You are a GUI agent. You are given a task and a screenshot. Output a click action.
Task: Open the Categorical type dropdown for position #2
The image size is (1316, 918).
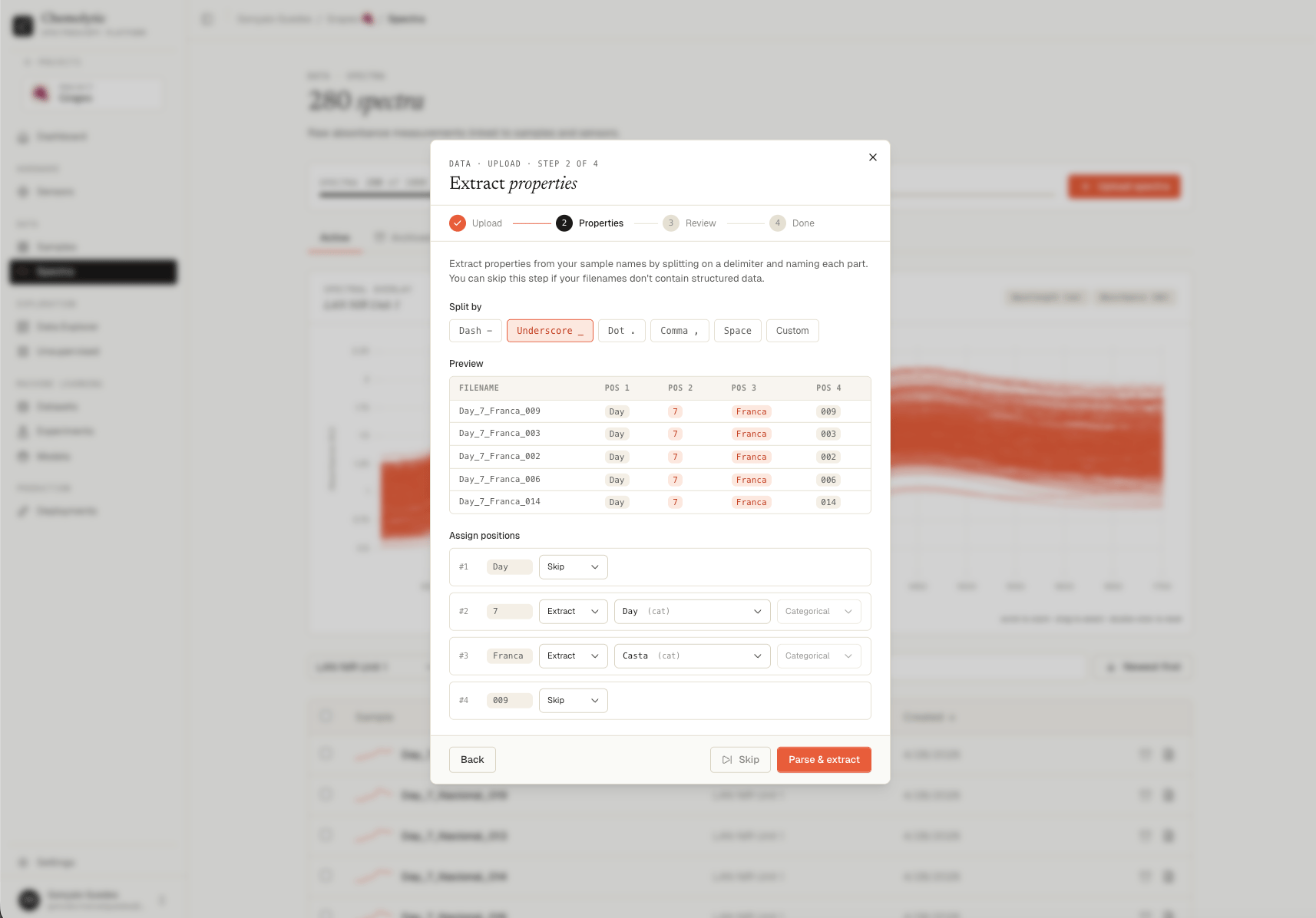point(819,612)
